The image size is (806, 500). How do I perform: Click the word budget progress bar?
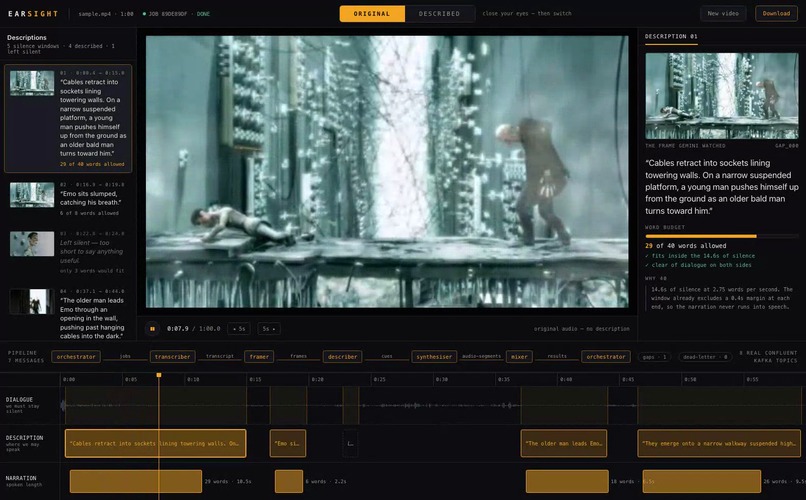coord(722,236)
